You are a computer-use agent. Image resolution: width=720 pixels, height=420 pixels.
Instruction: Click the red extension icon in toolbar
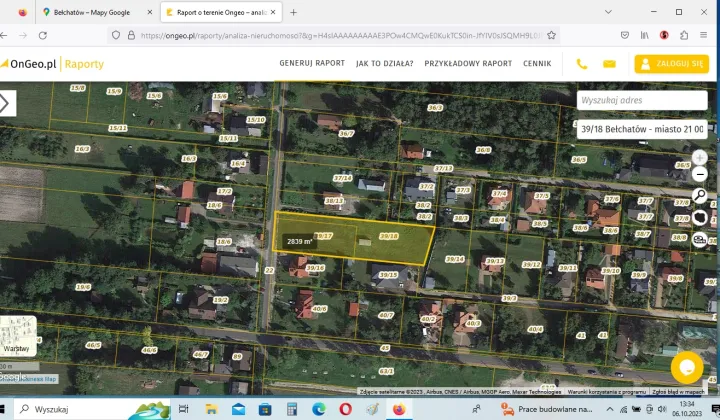[x=664, y=35]
